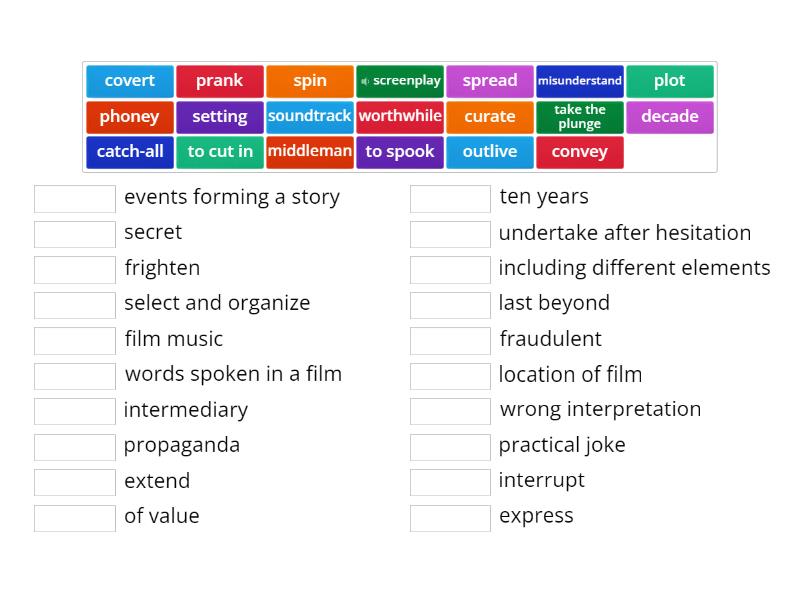Click the answer box beside "frighten"
800x600 pixels.
[x=74, y=269]
